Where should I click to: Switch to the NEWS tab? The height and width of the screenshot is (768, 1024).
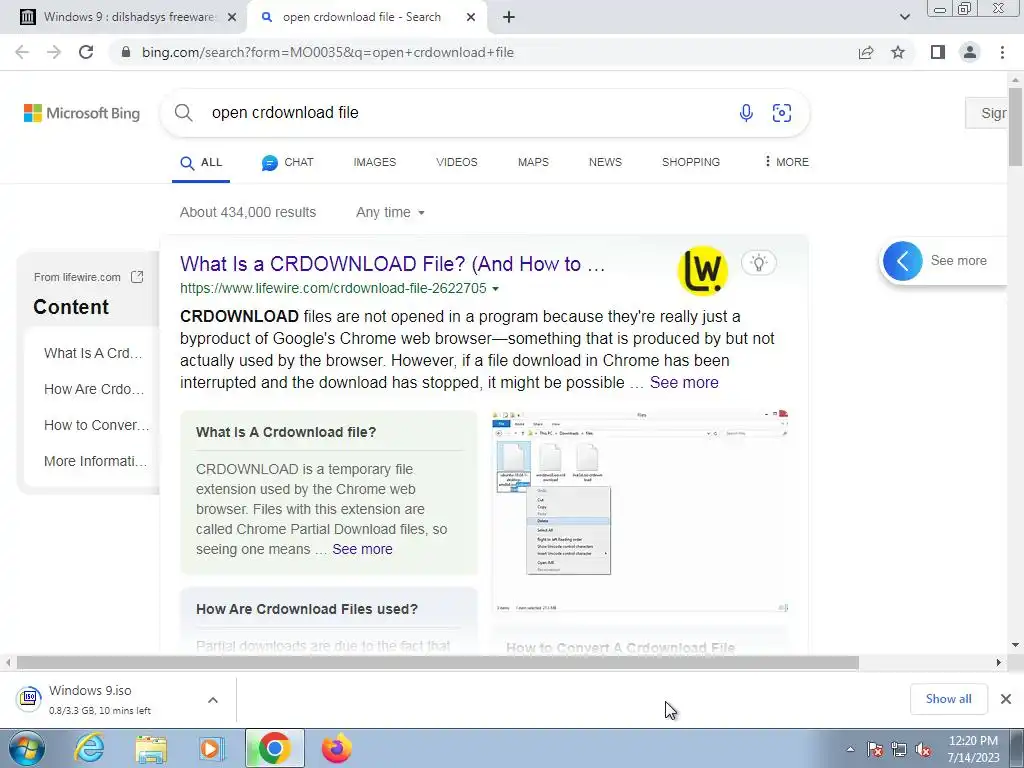tap(605, 162)
